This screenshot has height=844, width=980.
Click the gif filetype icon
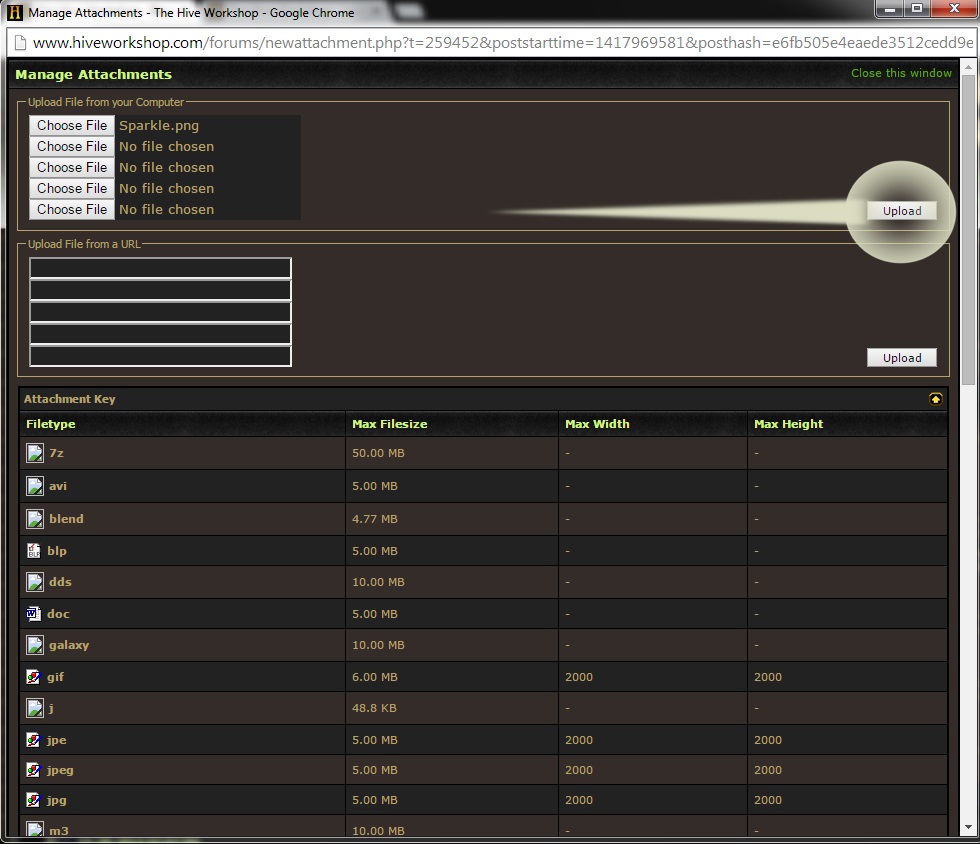coord(34,676)
